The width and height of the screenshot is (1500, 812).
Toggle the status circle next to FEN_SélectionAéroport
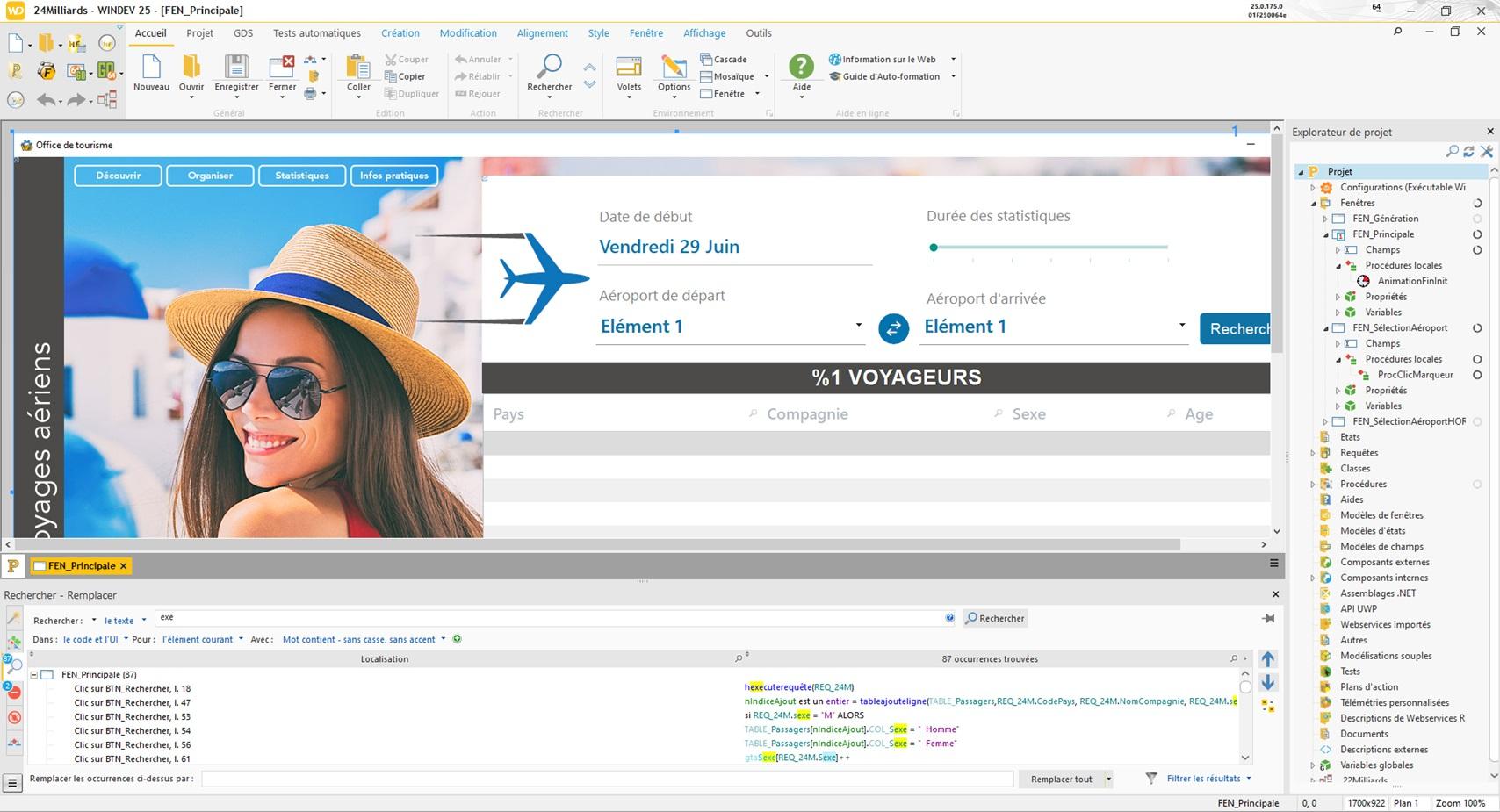1477,328
